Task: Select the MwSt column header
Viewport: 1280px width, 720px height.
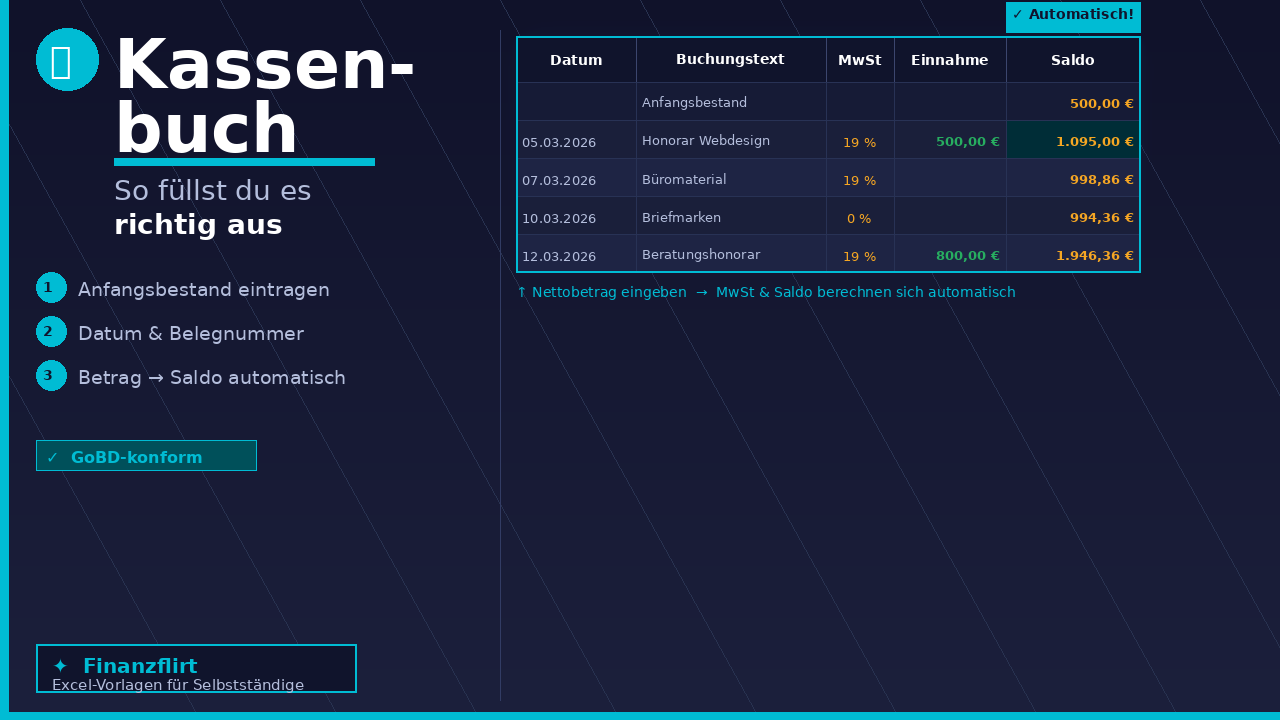Action: click(x=860, y=60)
